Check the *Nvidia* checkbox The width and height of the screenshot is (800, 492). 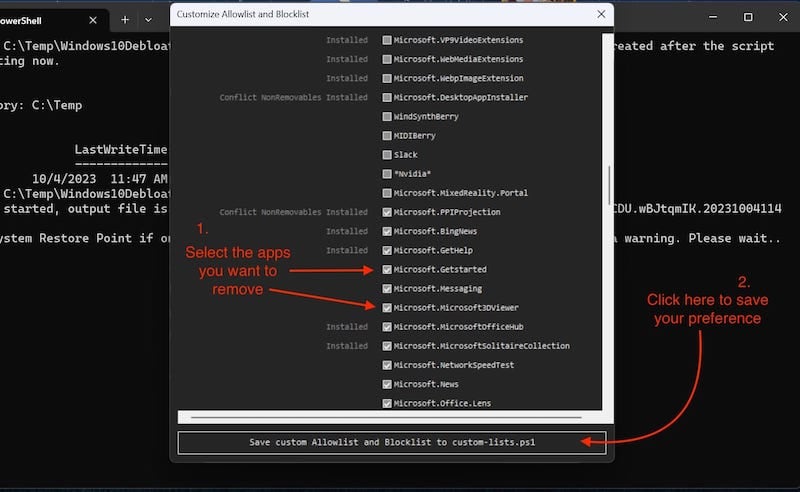tap(387, 174)
